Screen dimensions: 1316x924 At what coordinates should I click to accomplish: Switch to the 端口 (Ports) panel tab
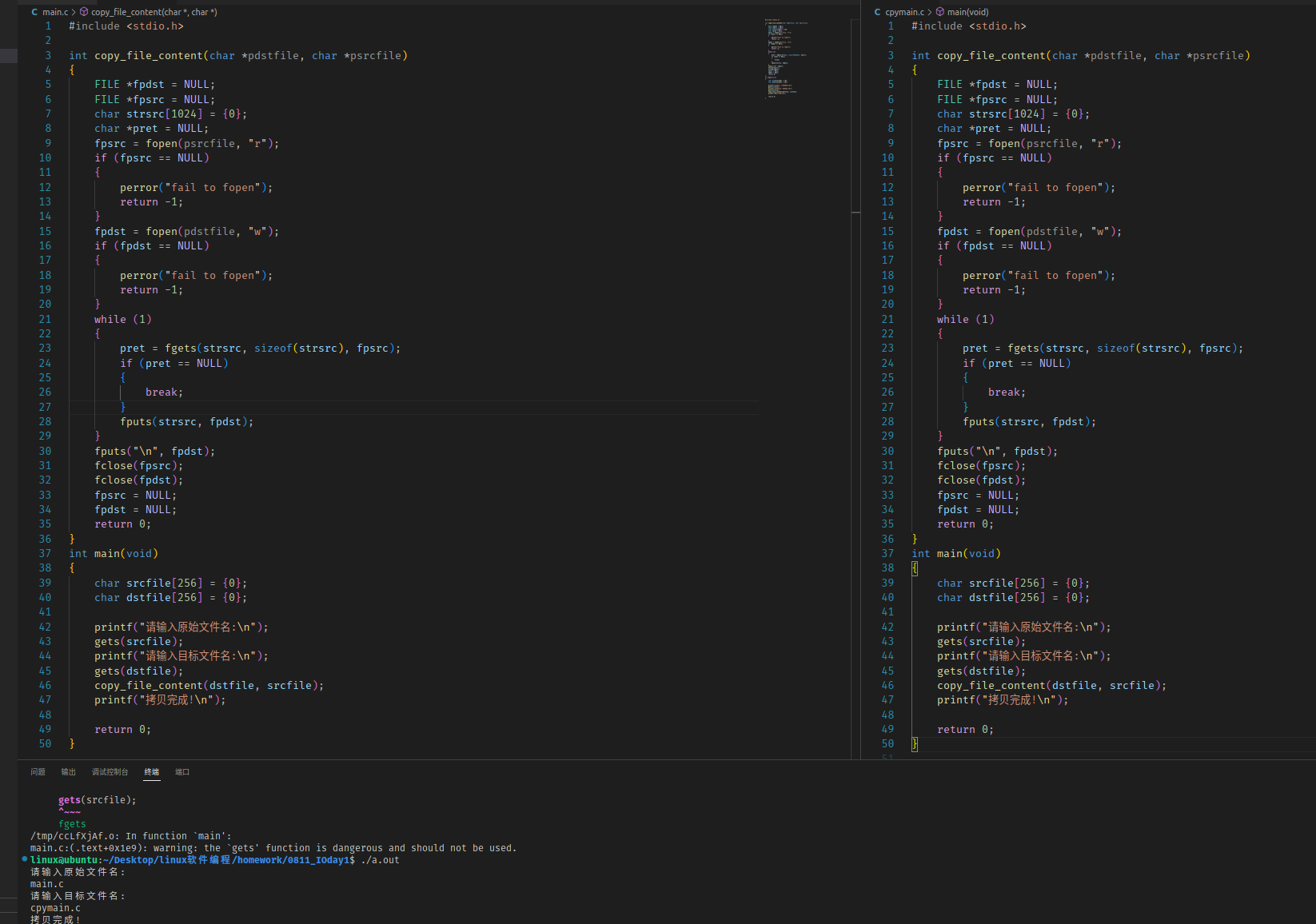pos(182,772)
